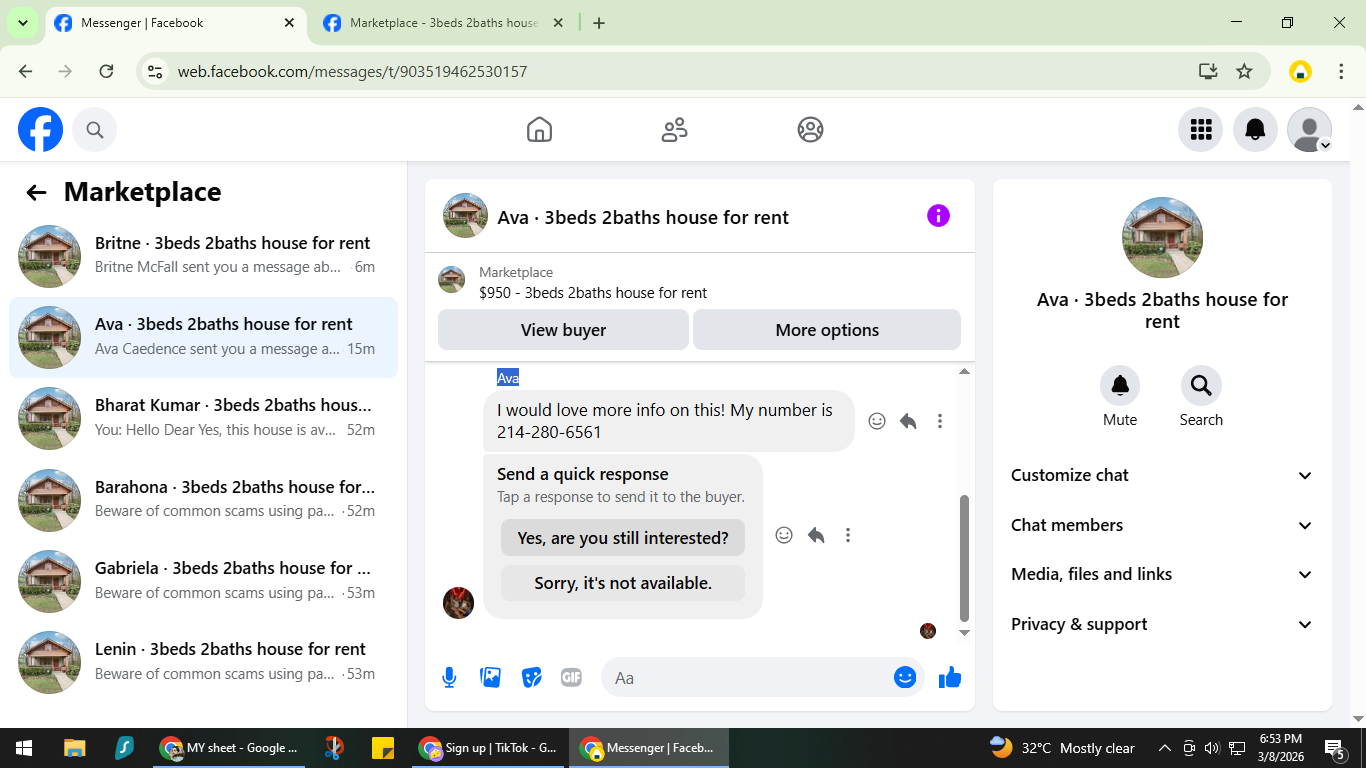Image resolution: width=1366 pixels, height=768 pixels.
Task: Open Chrome three-dot menu
Action: (1342, 71)
